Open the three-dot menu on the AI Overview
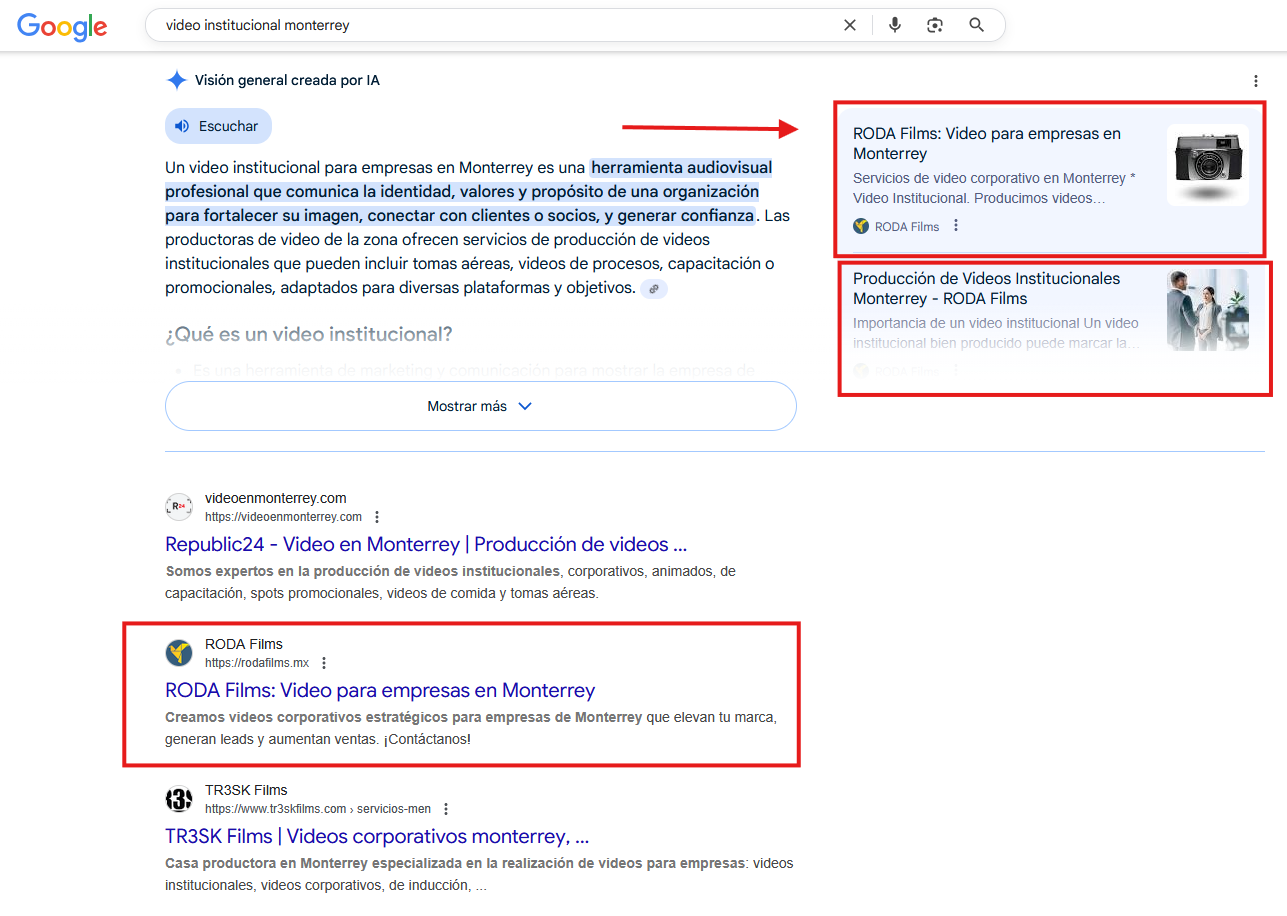 (1255, 80)
